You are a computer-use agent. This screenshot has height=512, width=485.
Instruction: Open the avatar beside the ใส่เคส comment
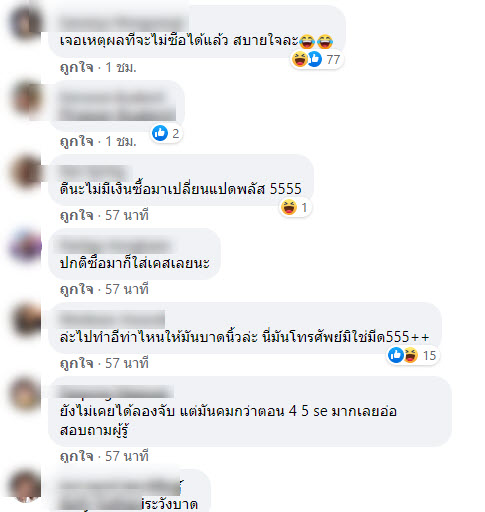pyautogui.click(x=26, y=246)
